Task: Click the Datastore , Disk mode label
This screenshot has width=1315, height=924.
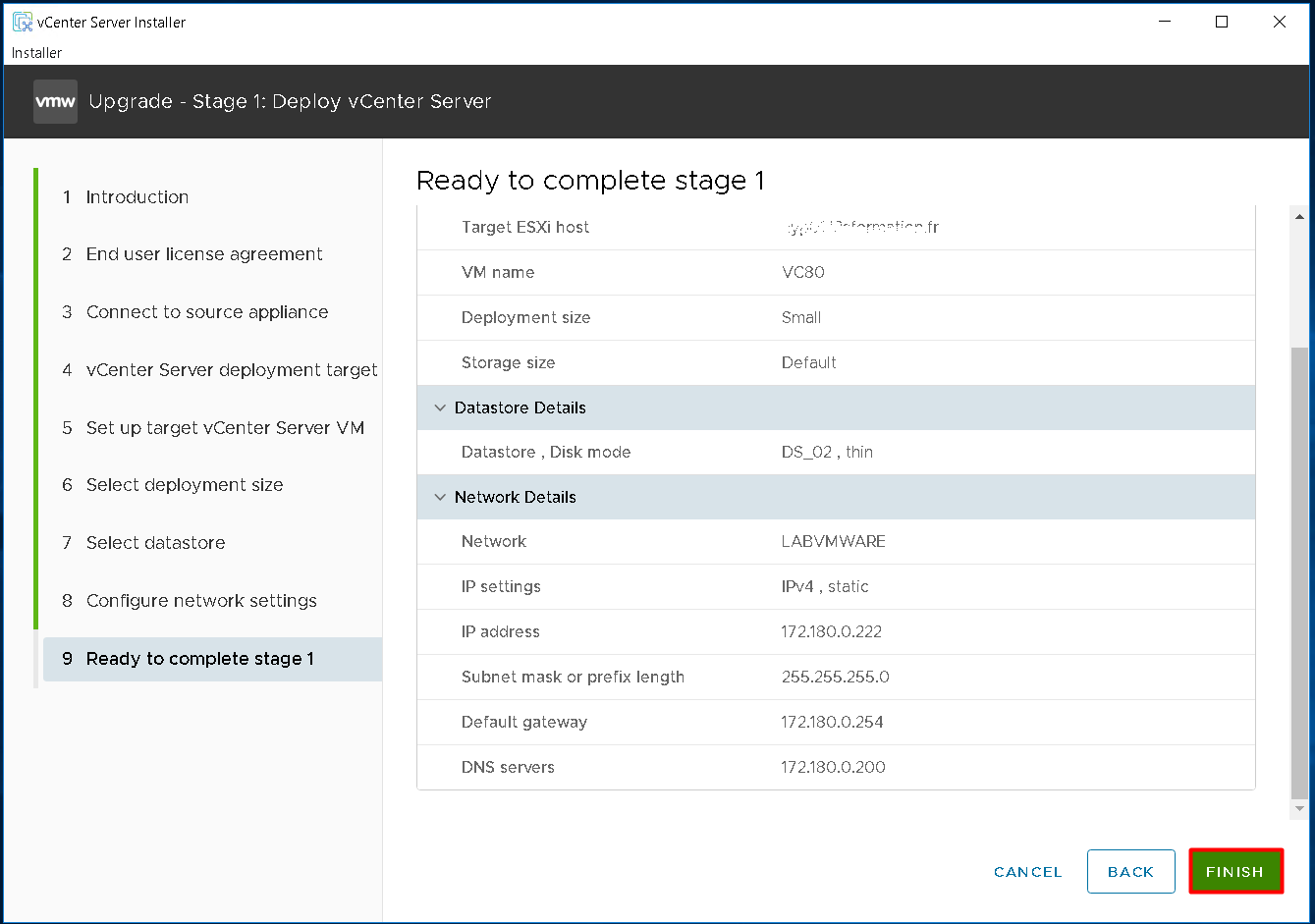Action: click(546, 452)
